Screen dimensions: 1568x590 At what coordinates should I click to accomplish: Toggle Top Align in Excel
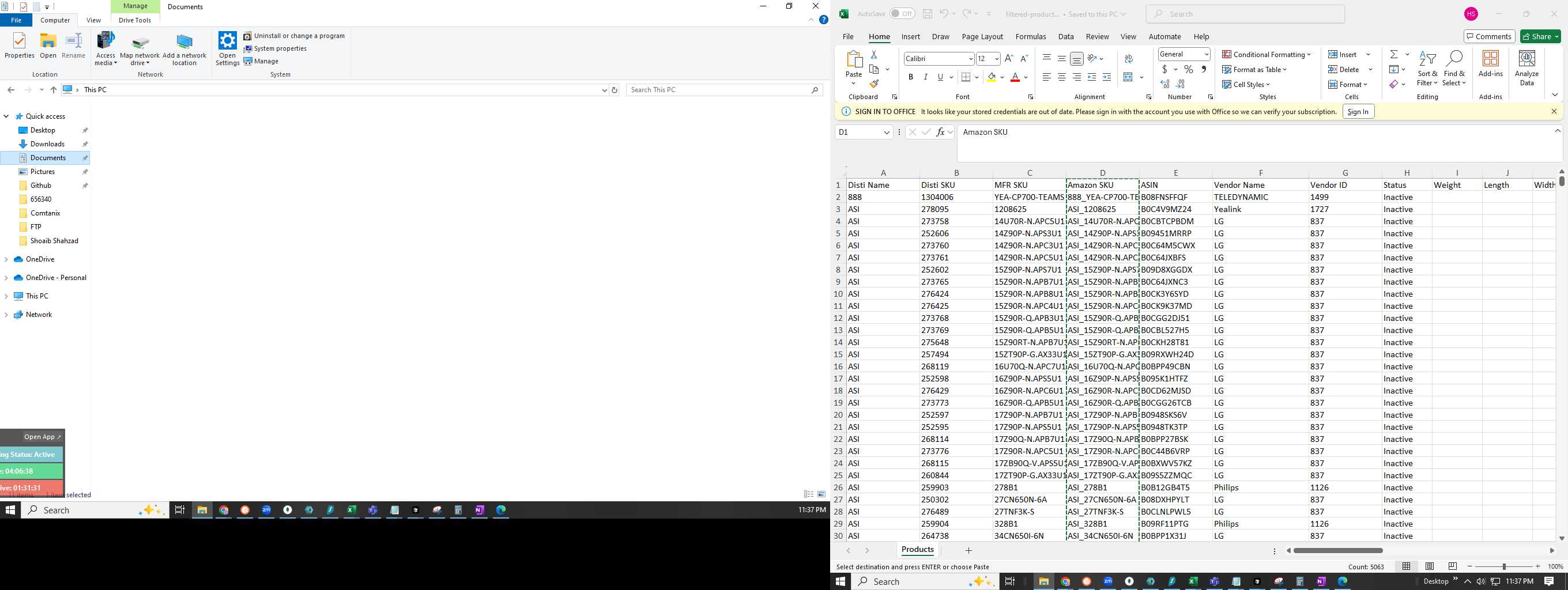tap(1047, 58)
